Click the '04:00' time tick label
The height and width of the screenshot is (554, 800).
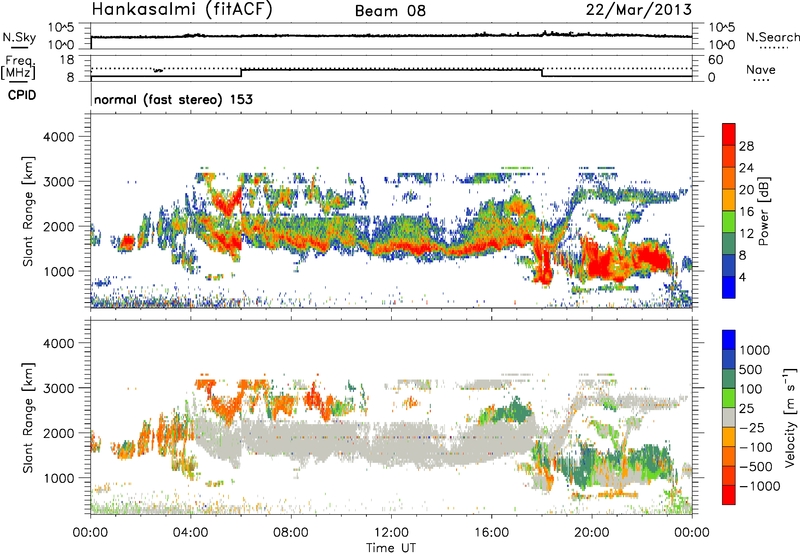[x=190, y=533]
